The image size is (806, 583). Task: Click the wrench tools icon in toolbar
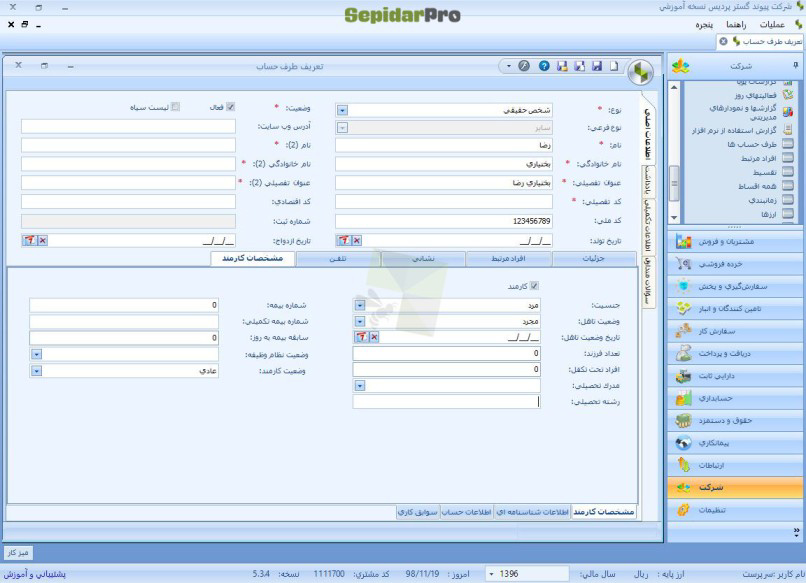coord(524,66)
